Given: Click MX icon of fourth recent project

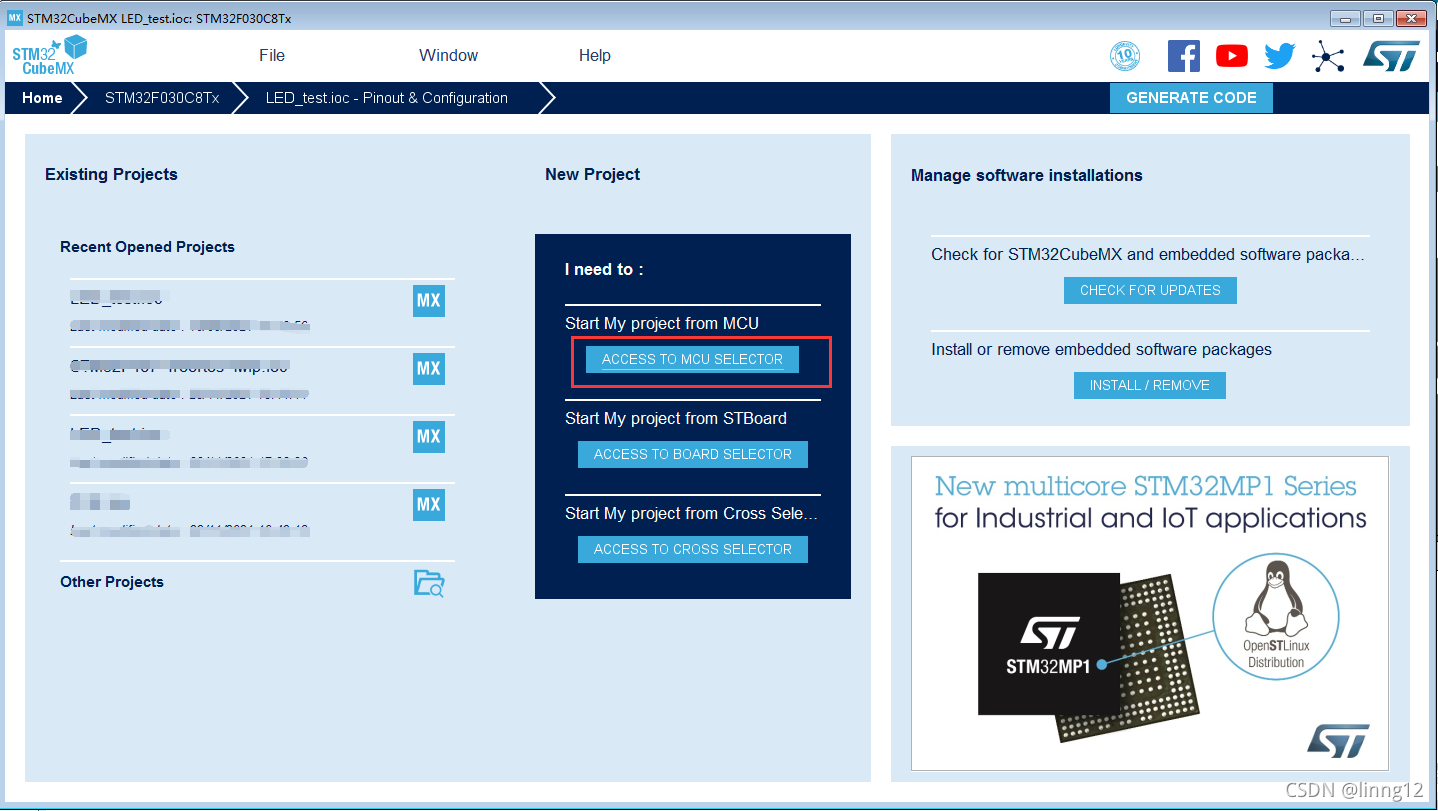Looking at the screenshot, I should [x=429, y=505].
